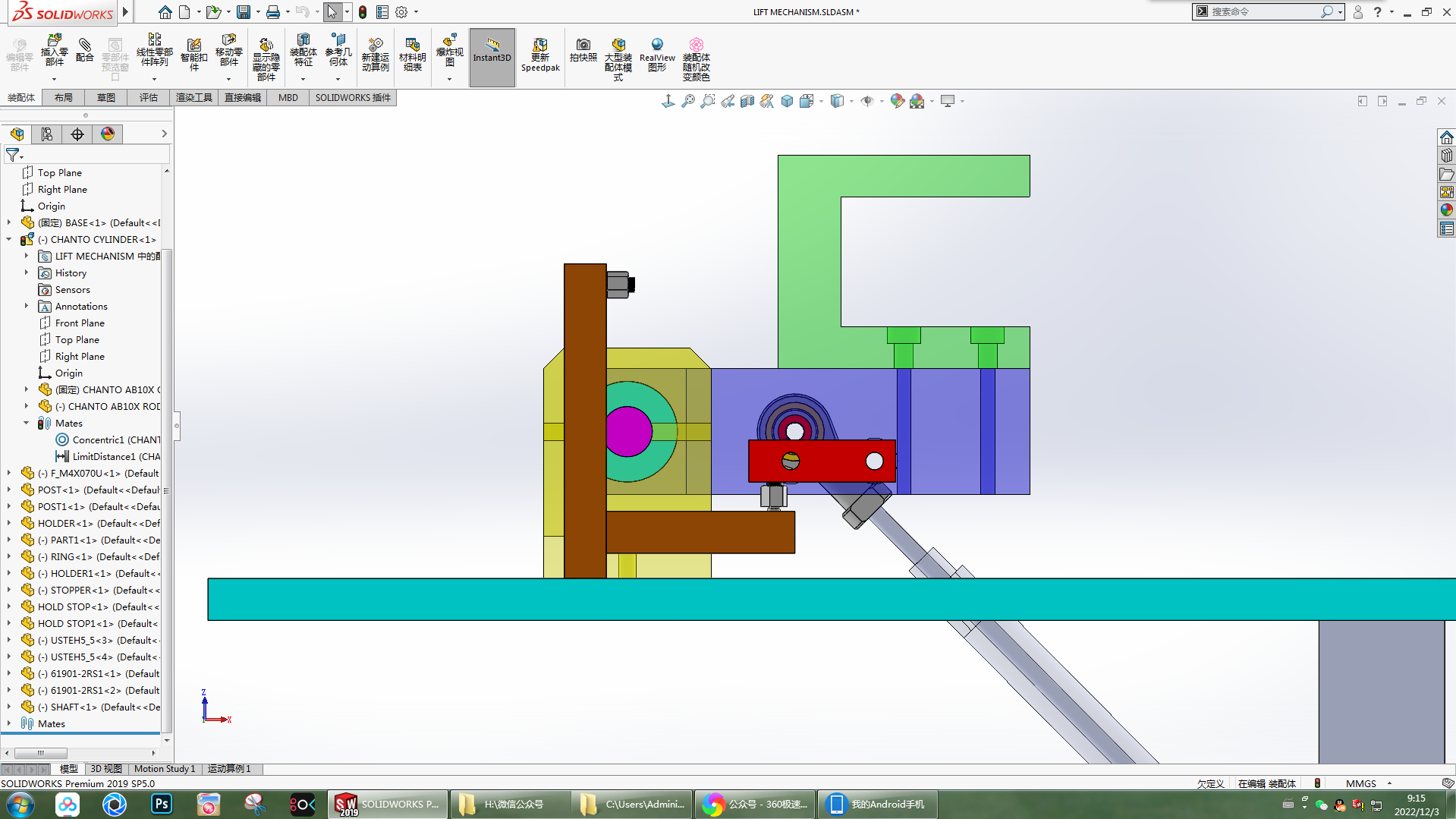
Task: Click the MMGS units in status bar
Action: point(1360,783)
